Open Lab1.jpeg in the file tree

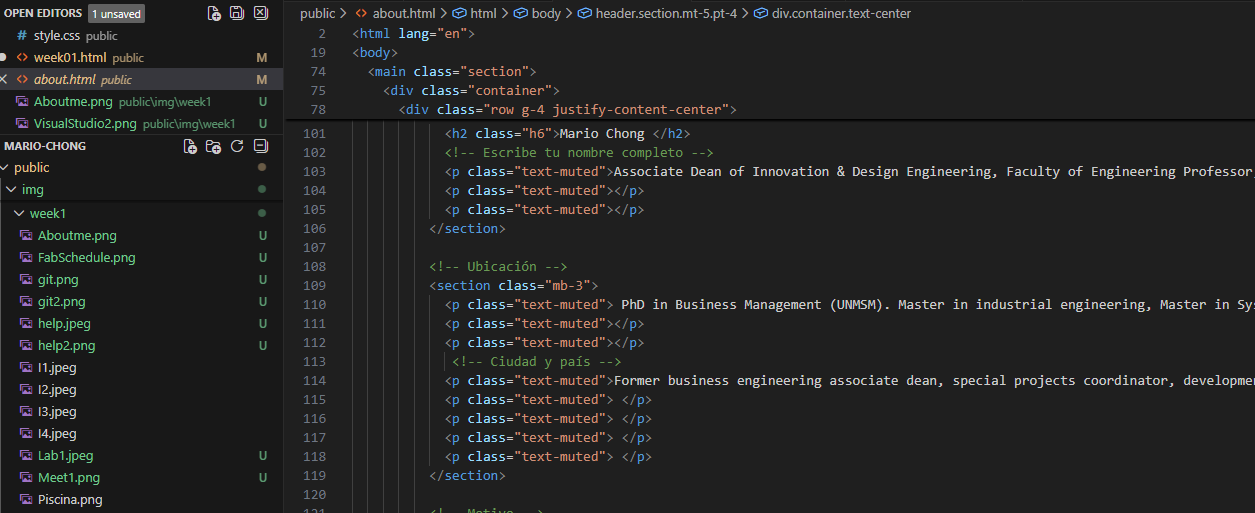coord(65,456)
